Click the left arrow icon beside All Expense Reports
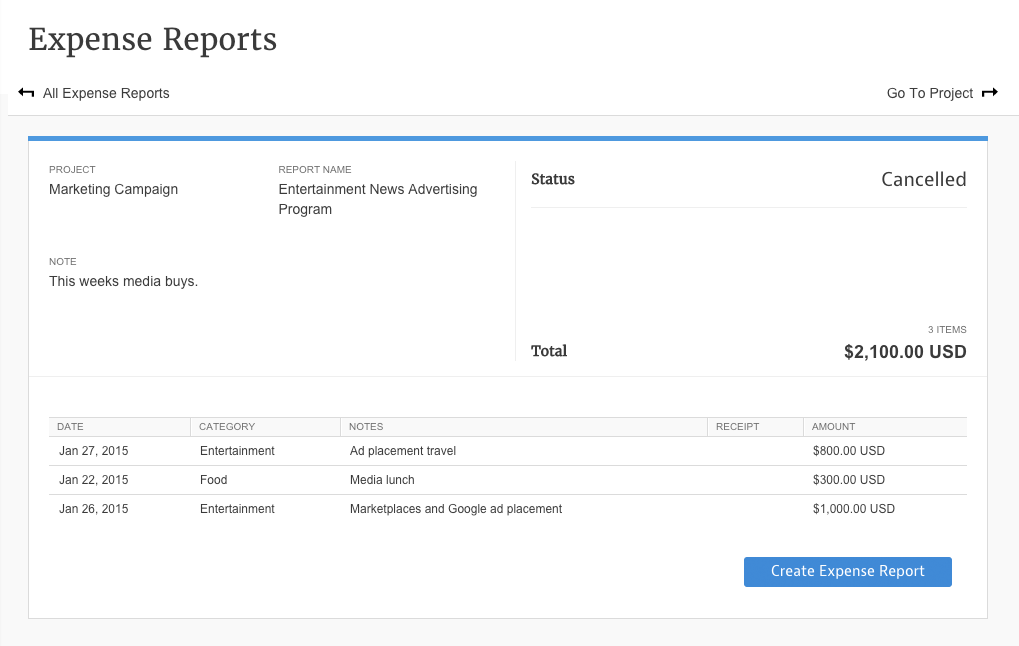This screenshot has height=646, width=1019. click(x=27, y=93)
